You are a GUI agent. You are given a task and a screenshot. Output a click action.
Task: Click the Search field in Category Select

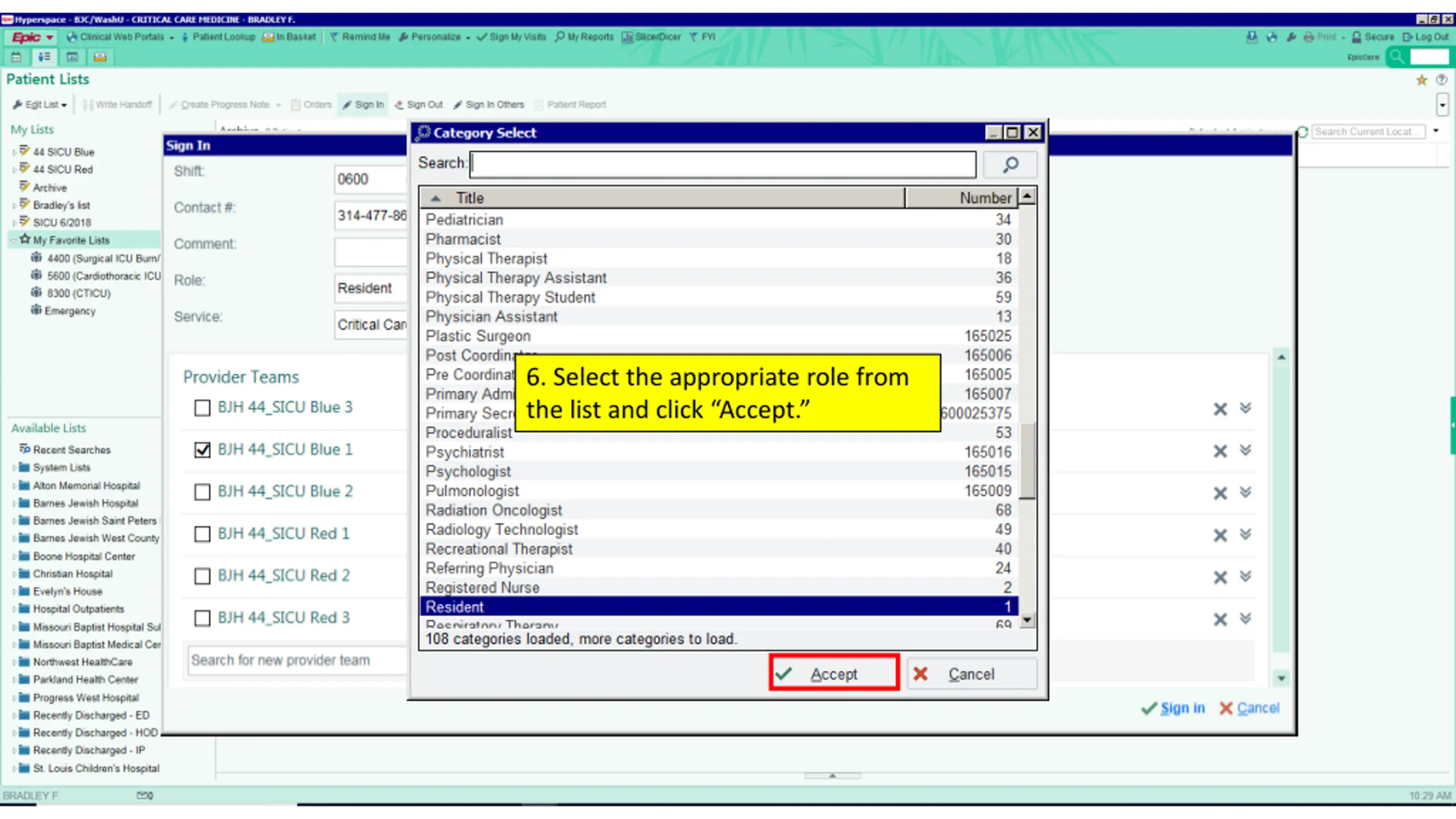click(x=723, y=164)
